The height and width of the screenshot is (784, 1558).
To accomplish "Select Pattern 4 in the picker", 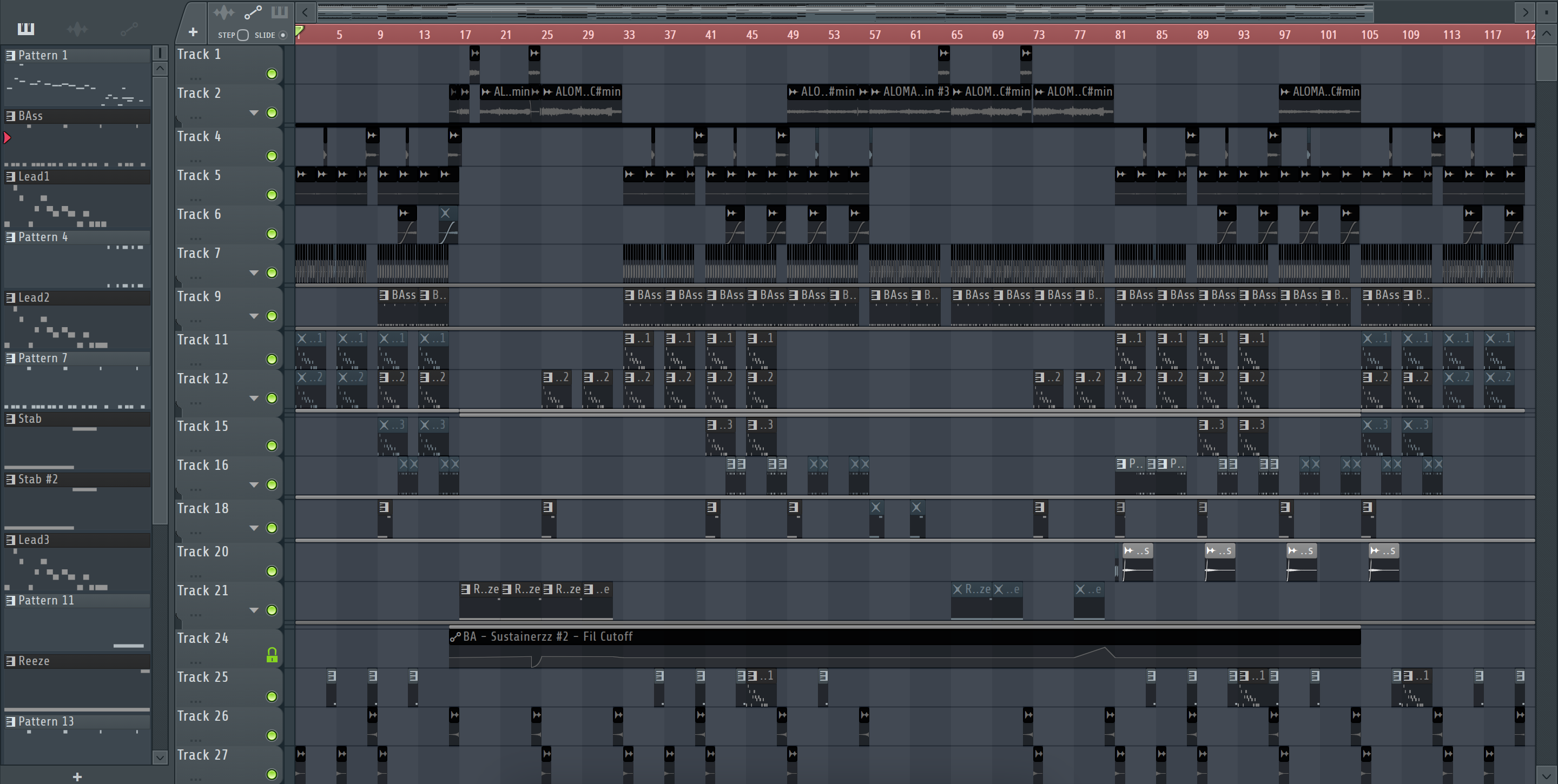I will pos(77,237).
